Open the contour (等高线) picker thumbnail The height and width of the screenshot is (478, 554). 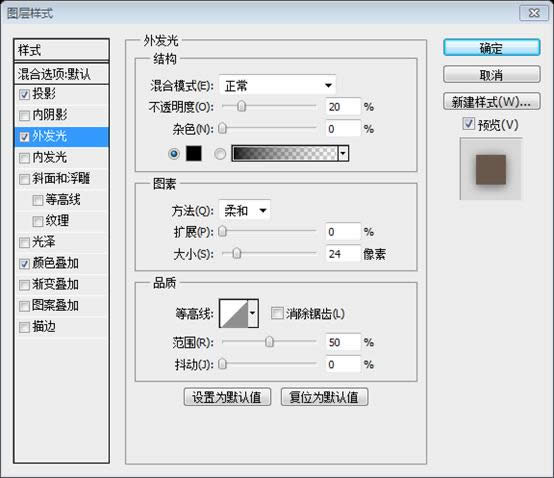[234, 313]
